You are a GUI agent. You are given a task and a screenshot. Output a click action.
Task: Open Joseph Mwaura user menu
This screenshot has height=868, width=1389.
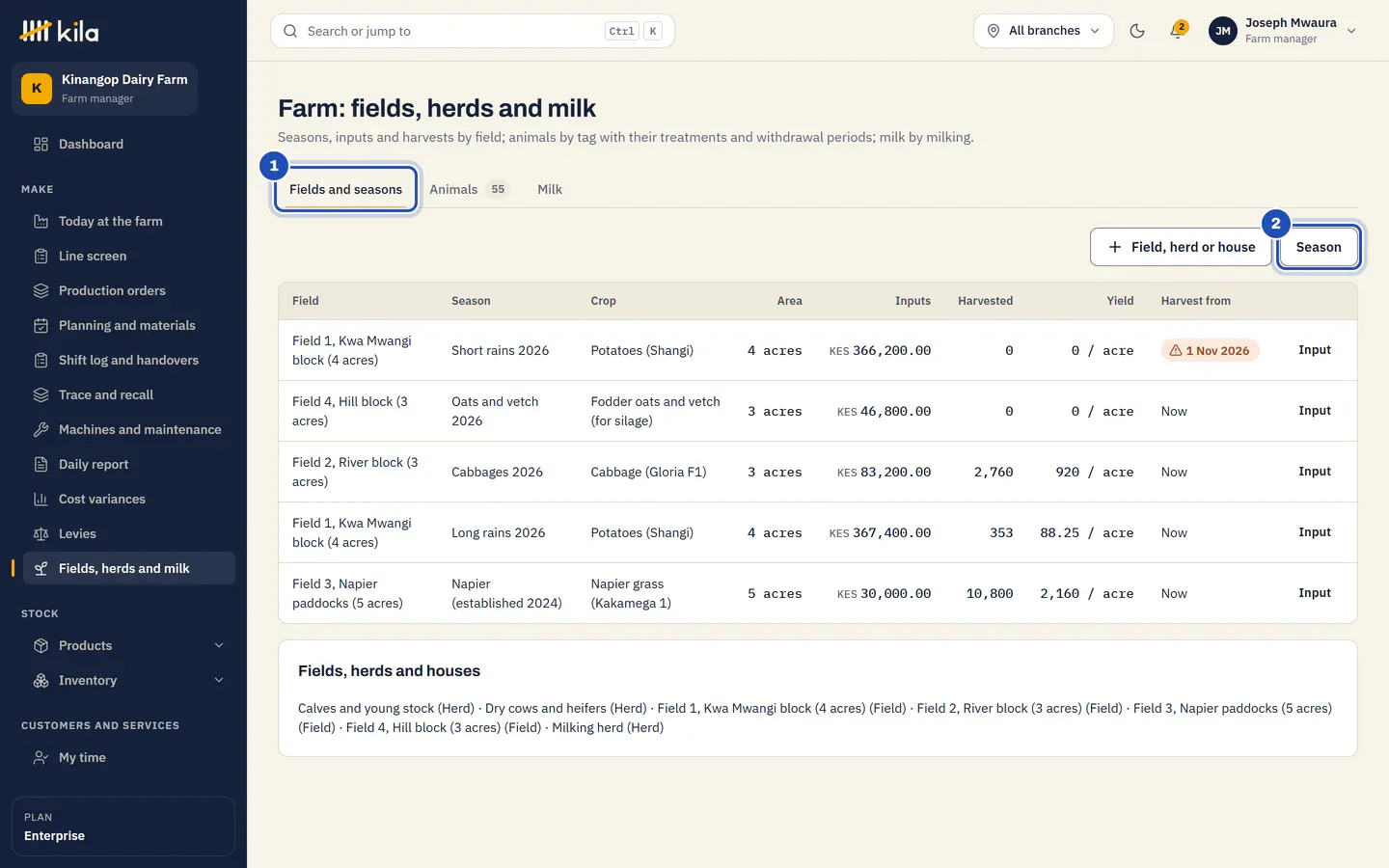coord(1283,31)
